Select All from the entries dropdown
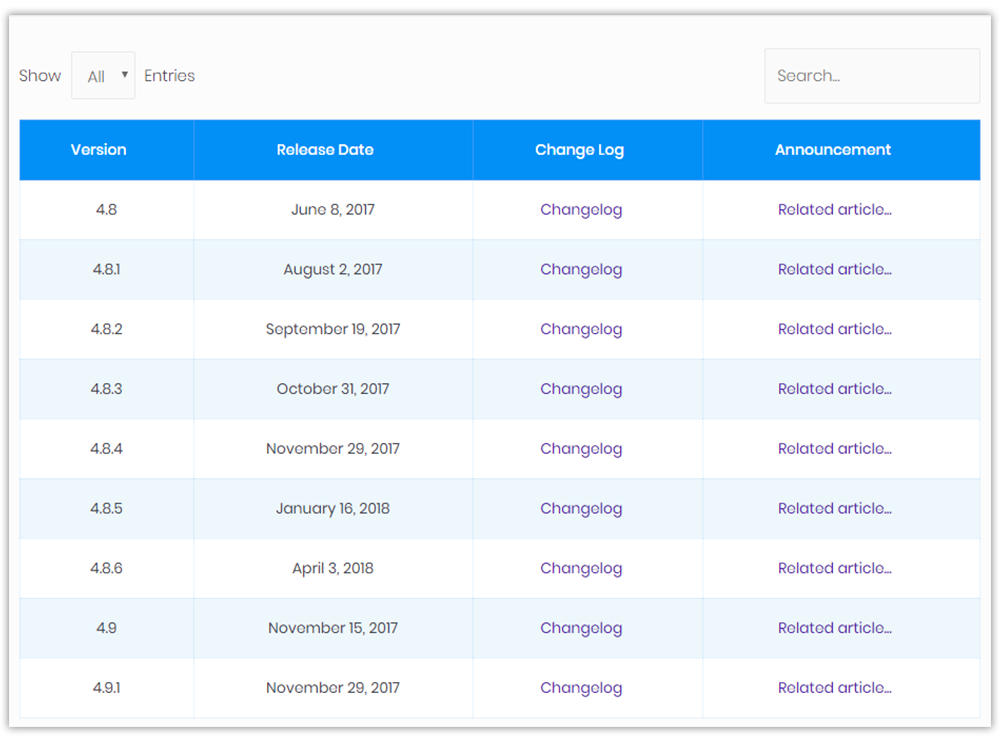1000x740 pixels. click(x=97, y=75)
